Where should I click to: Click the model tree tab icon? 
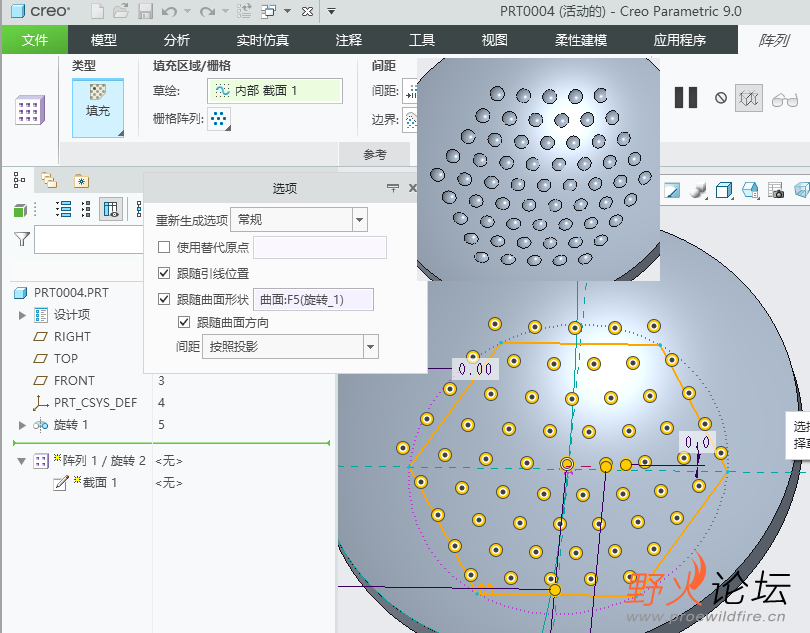click(x=19, y=180)
